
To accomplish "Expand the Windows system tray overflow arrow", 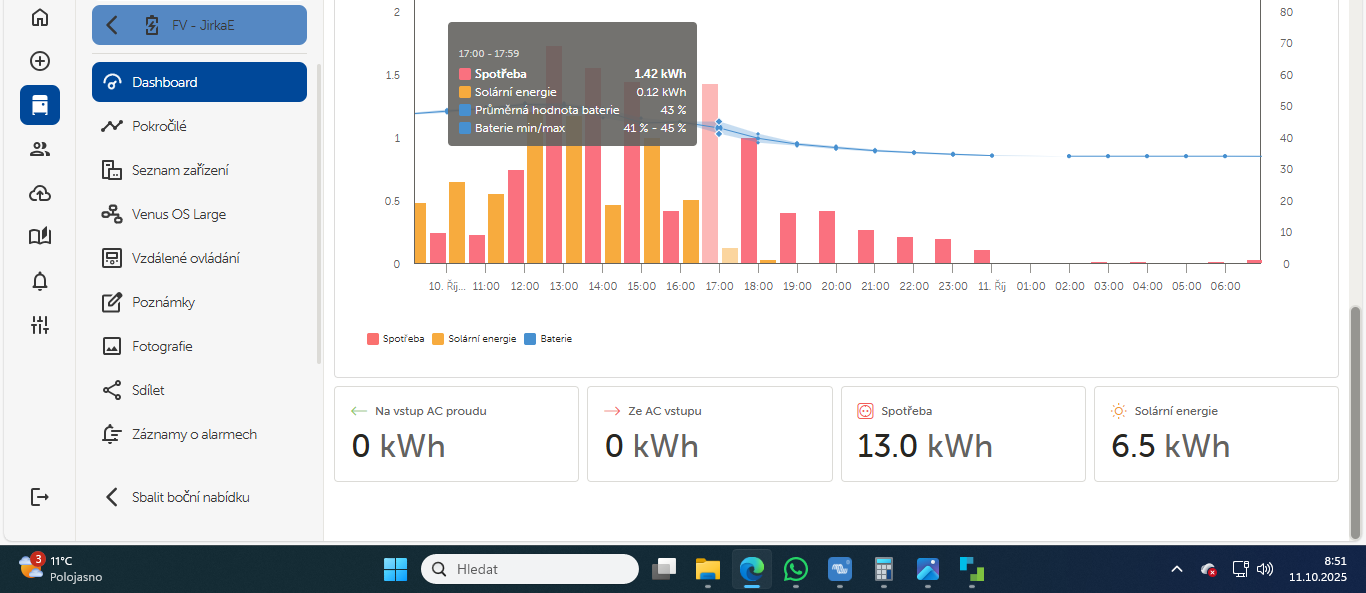I will [1176, 569].
